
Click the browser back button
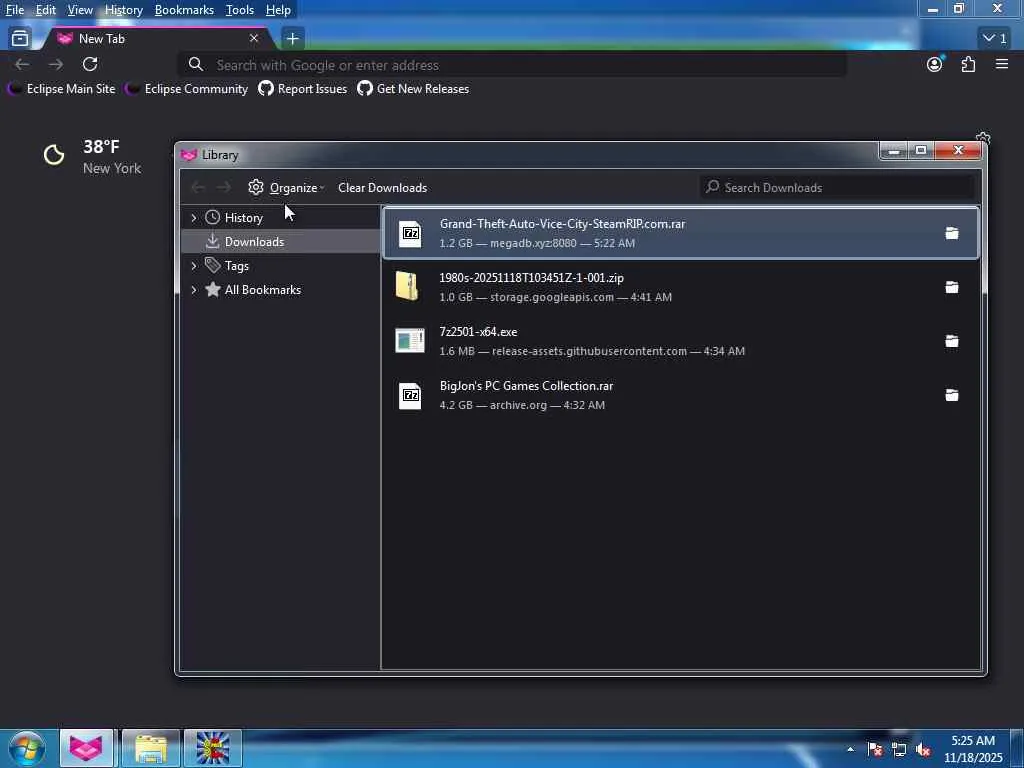pos(22,64)
